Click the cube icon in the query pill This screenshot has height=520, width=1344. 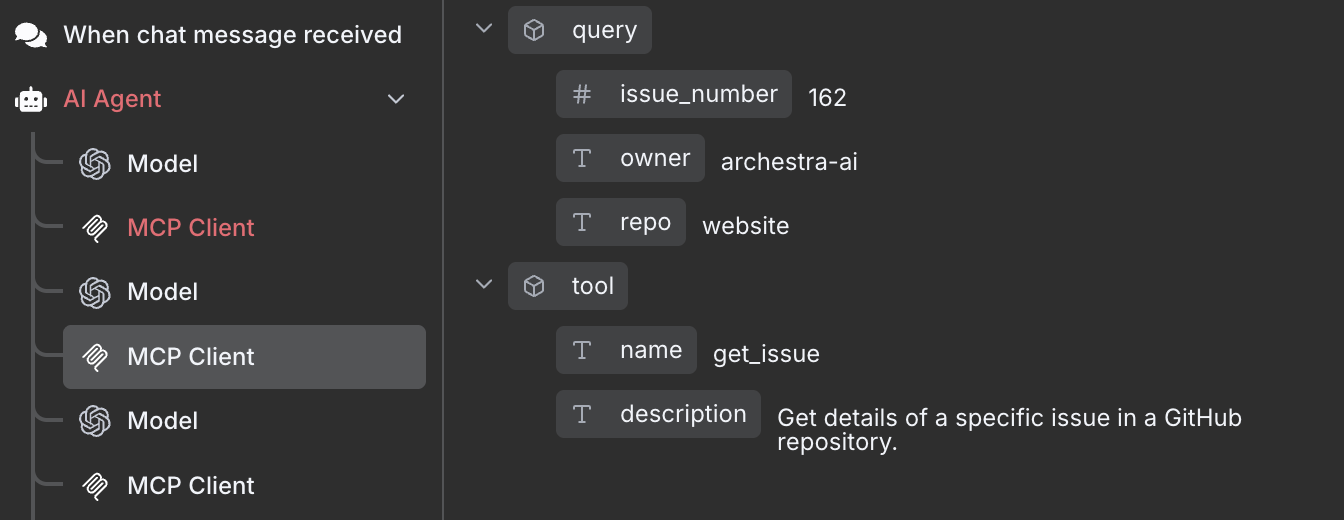(x=534, y=31)
